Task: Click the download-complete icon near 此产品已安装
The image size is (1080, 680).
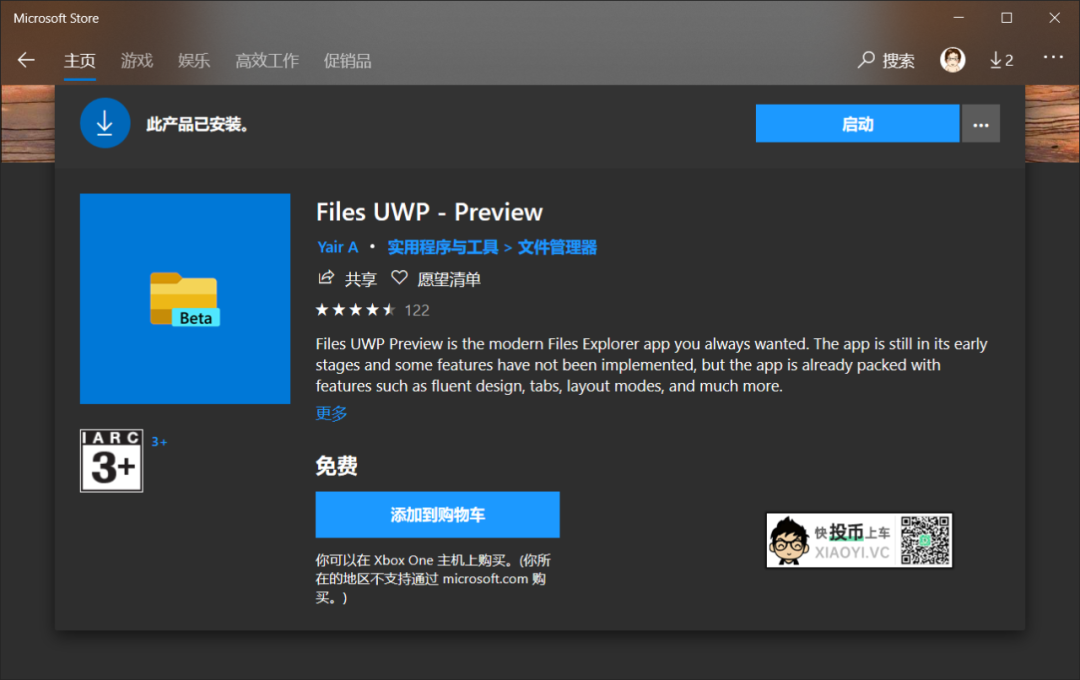Action: pyautogui.click(x=105, y=123)
